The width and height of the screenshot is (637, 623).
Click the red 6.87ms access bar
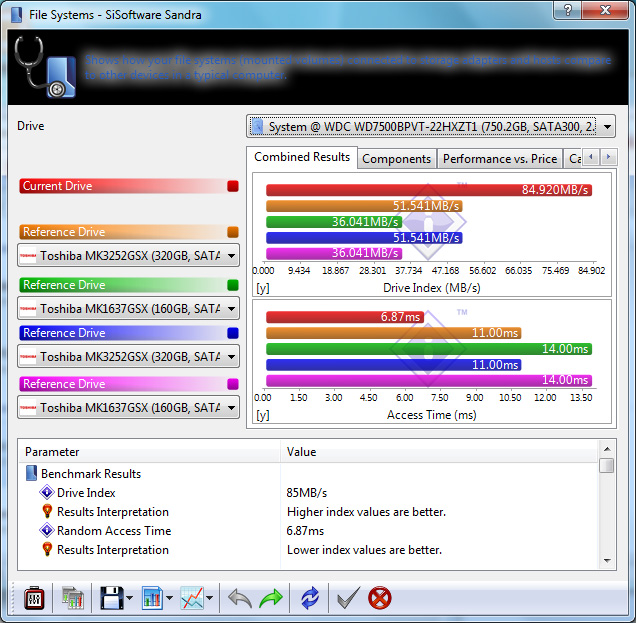(x=345, y=317)
